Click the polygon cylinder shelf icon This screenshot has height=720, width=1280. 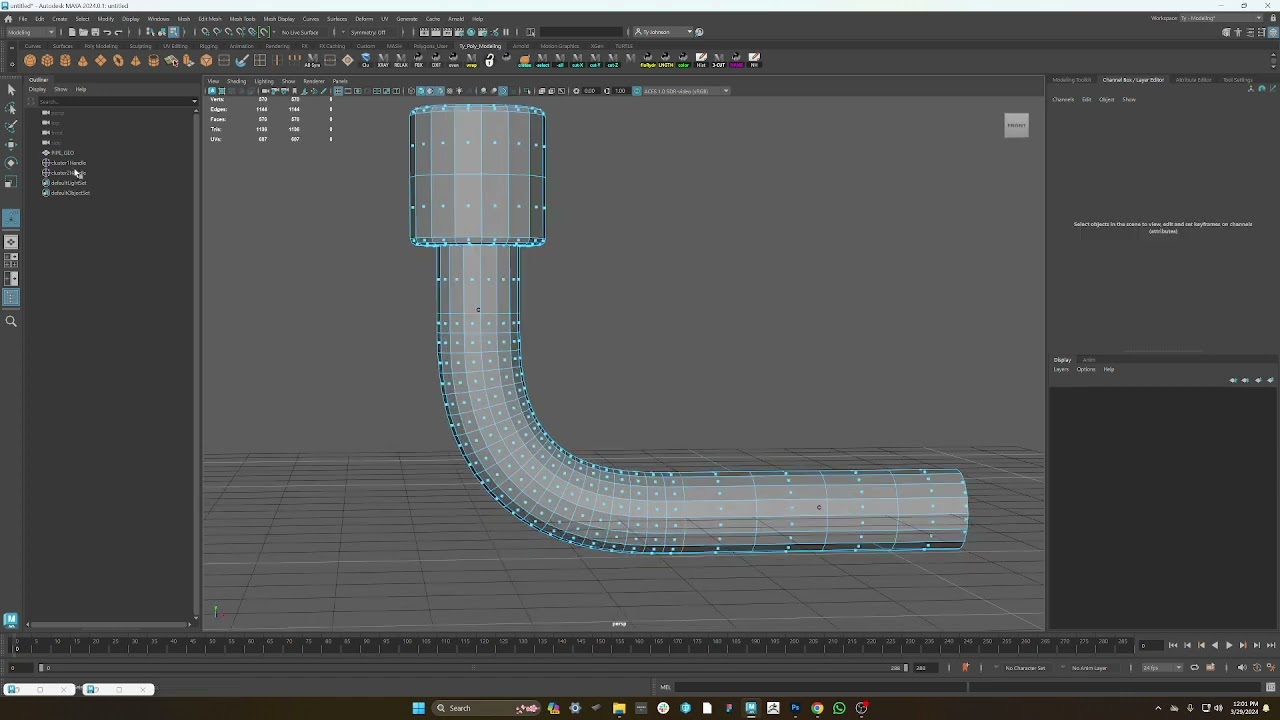[65, 61]
